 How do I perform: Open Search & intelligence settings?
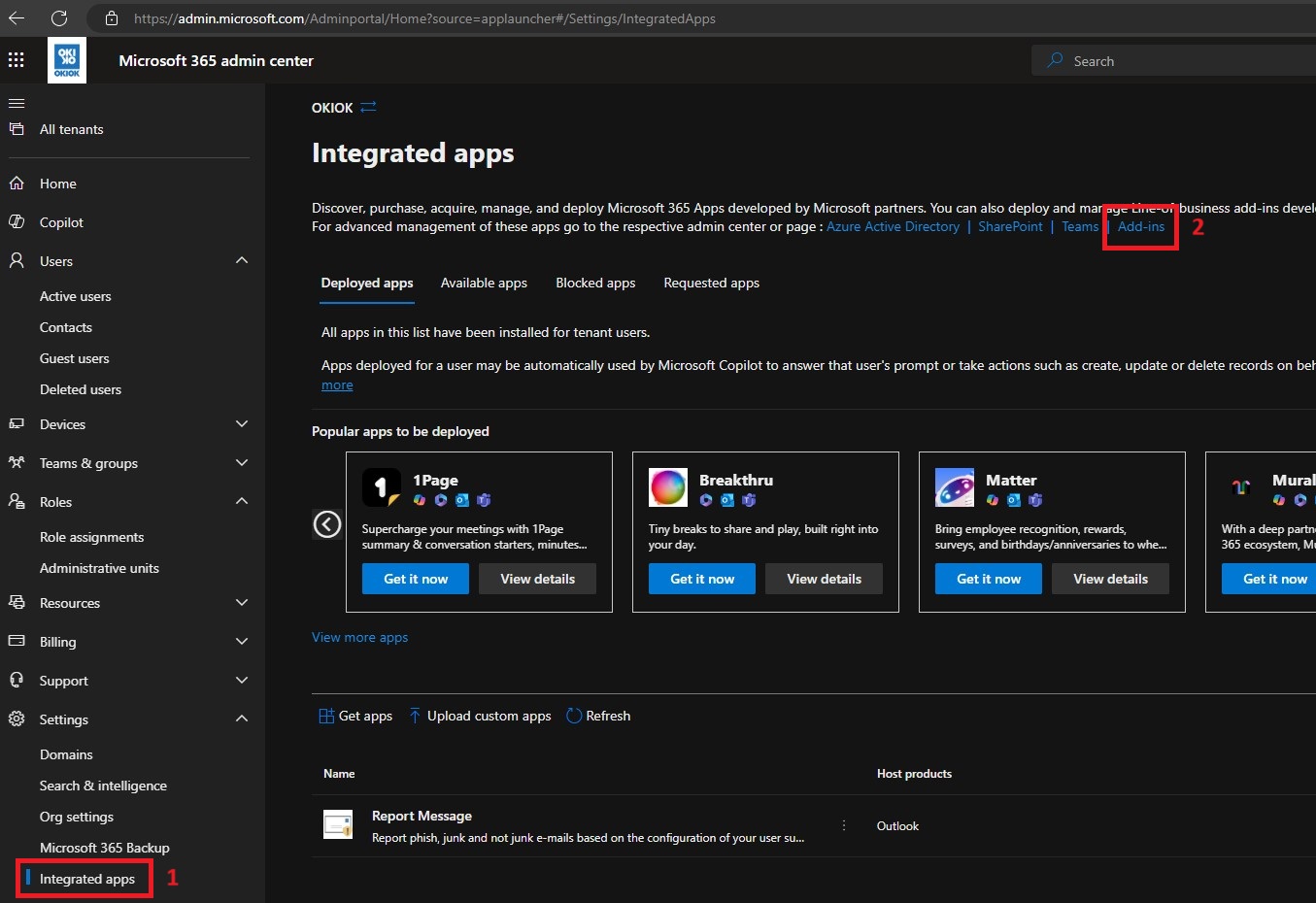click(103, 786)
